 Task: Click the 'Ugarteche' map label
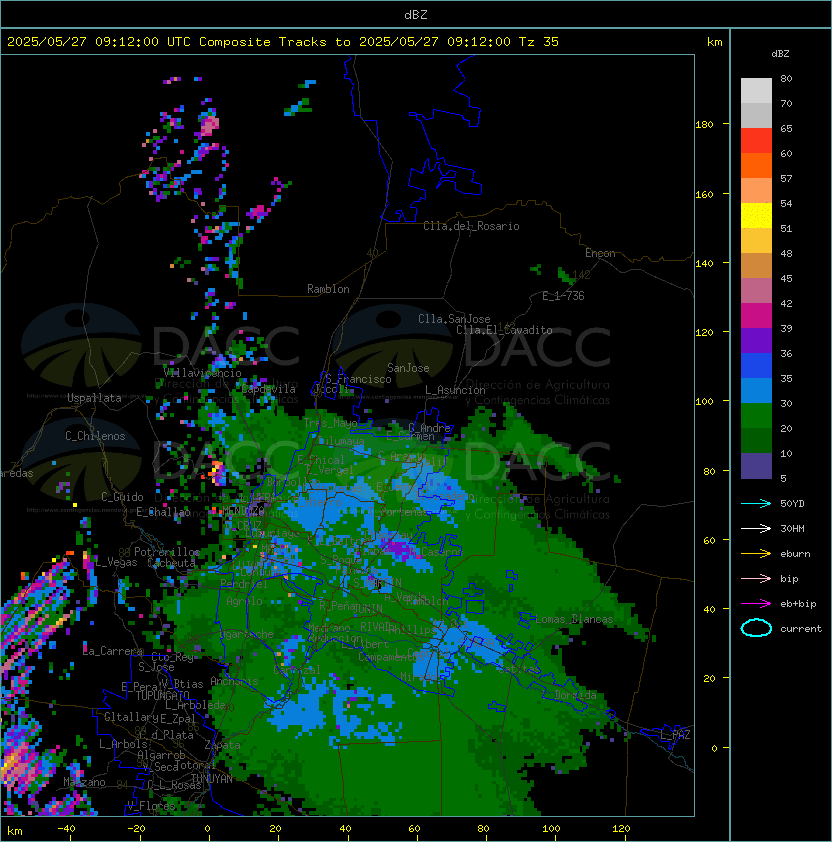click(x=247, y=635)
